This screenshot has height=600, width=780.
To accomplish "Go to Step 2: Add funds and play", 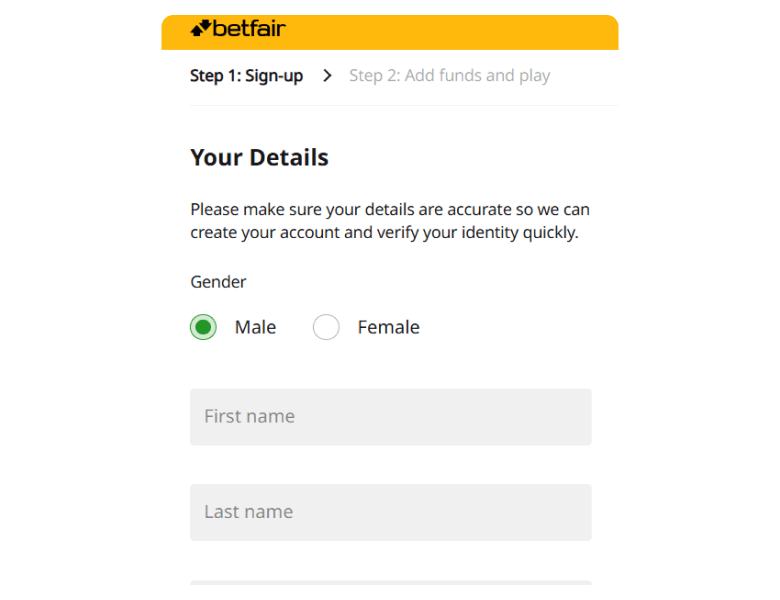I will coord(449,76).
